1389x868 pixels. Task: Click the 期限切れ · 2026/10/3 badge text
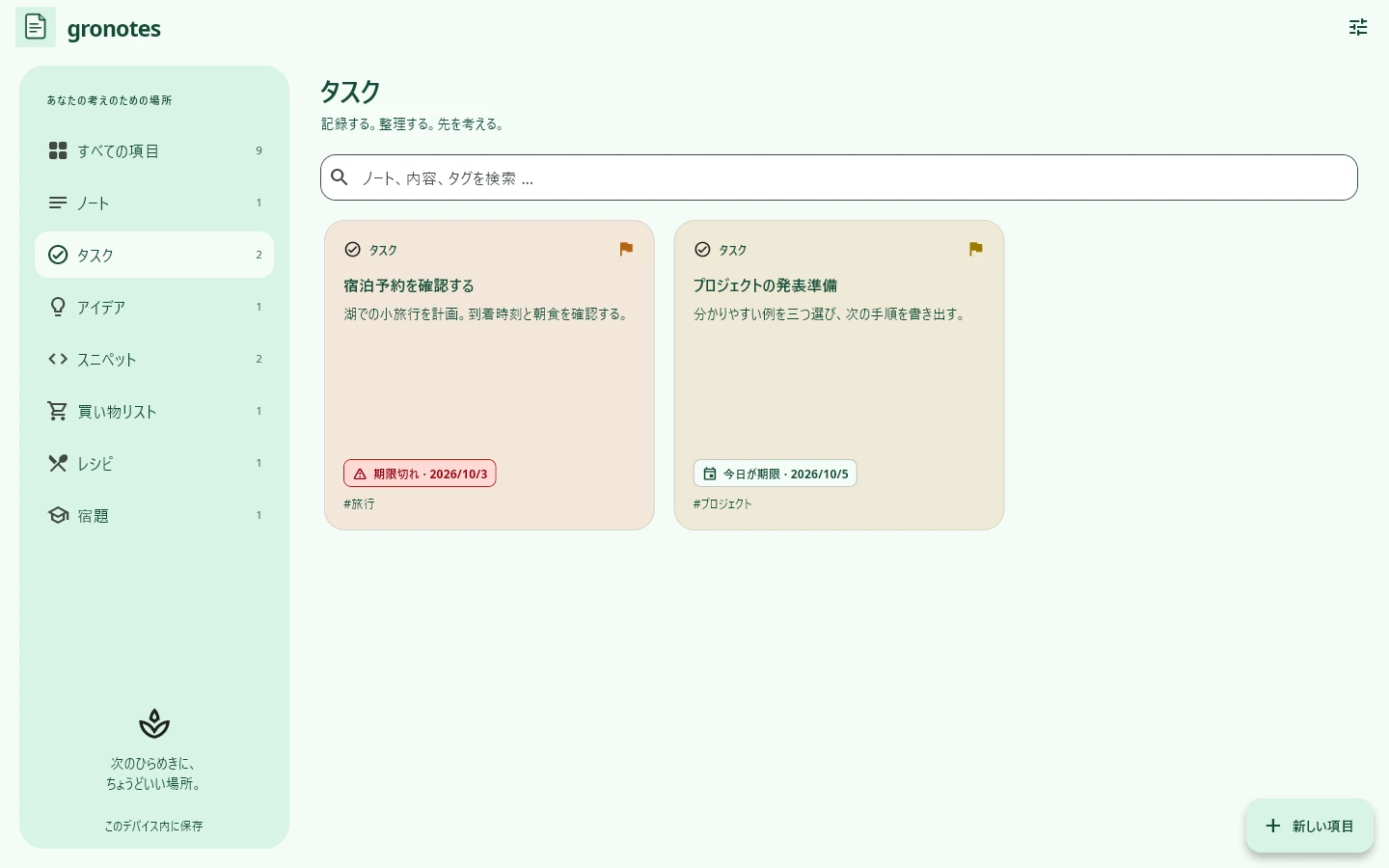430,474
